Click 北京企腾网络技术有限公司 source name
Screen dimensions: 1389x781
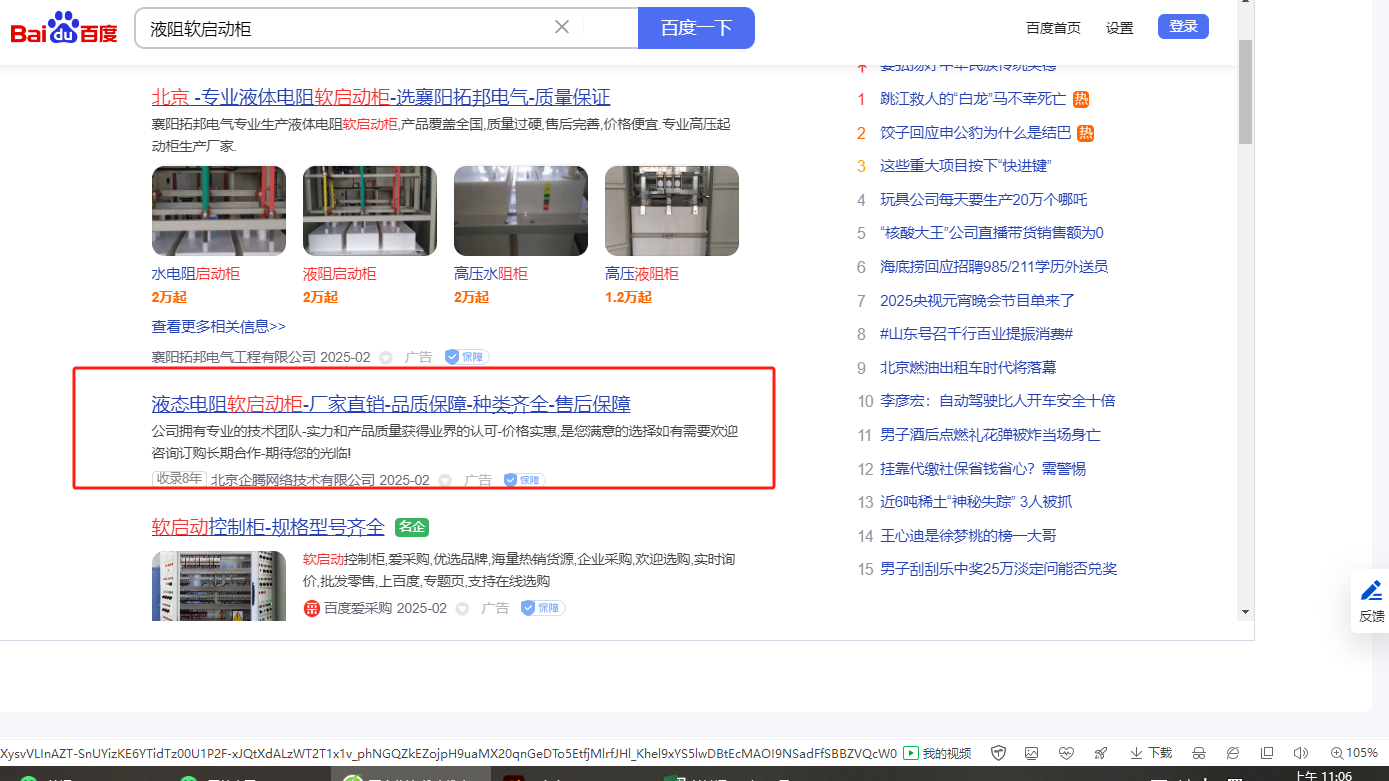[x=292, y=480]
